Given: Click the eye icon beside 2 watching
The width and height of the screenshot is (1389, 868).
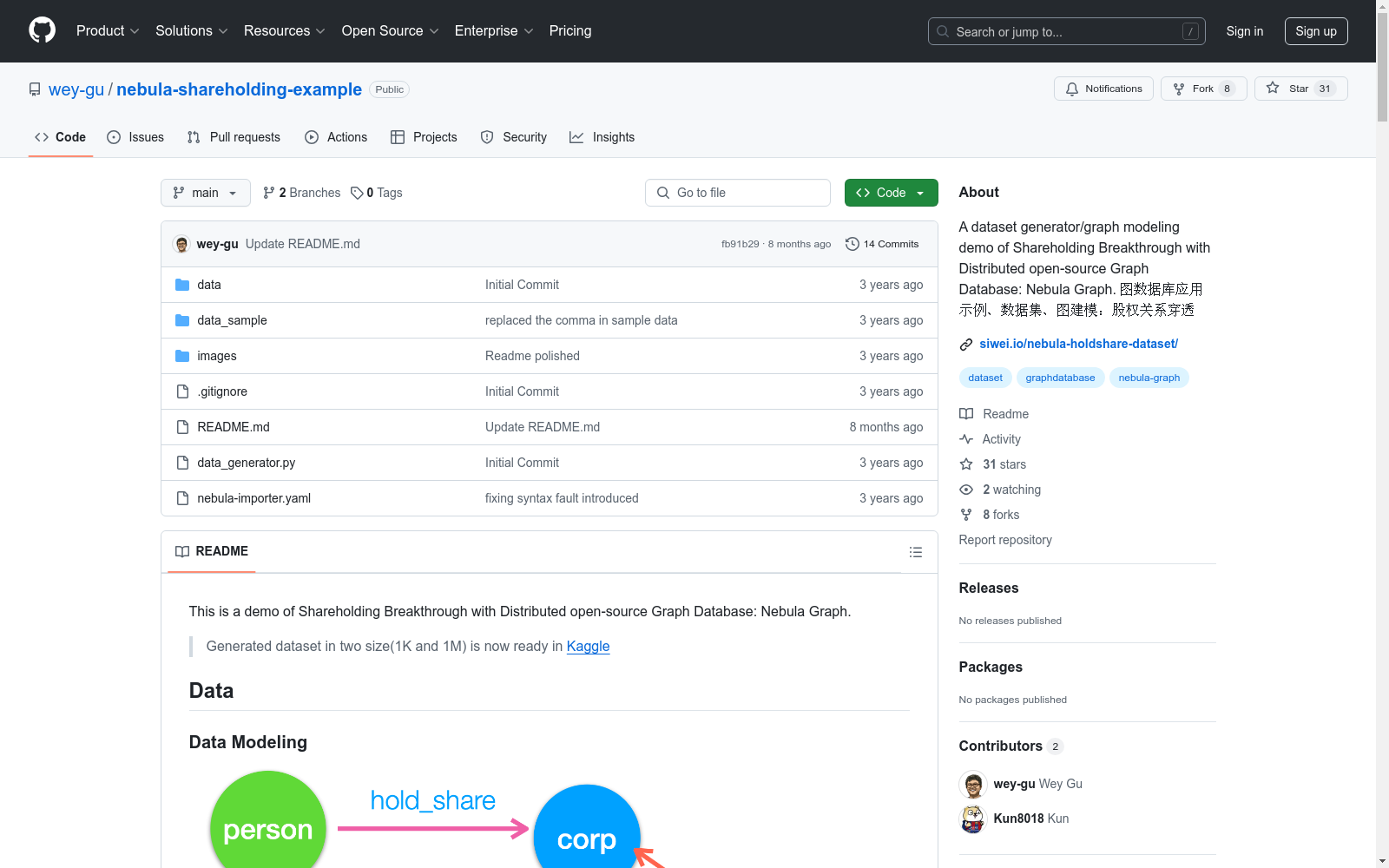Looking at the screenshot, I should [x=966, y=490].
